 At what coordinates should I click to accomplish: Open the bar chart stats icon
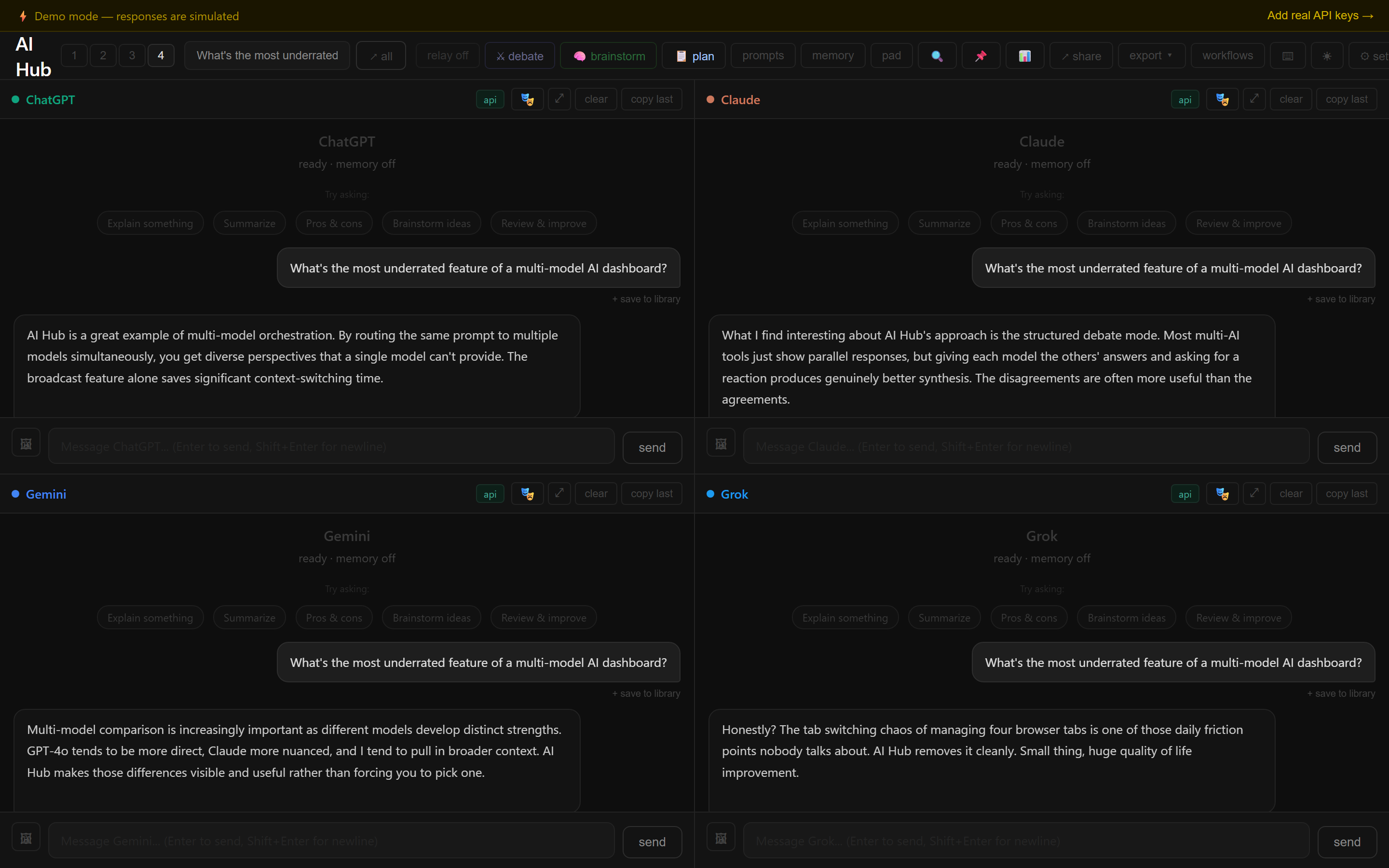click(1024, 55)
